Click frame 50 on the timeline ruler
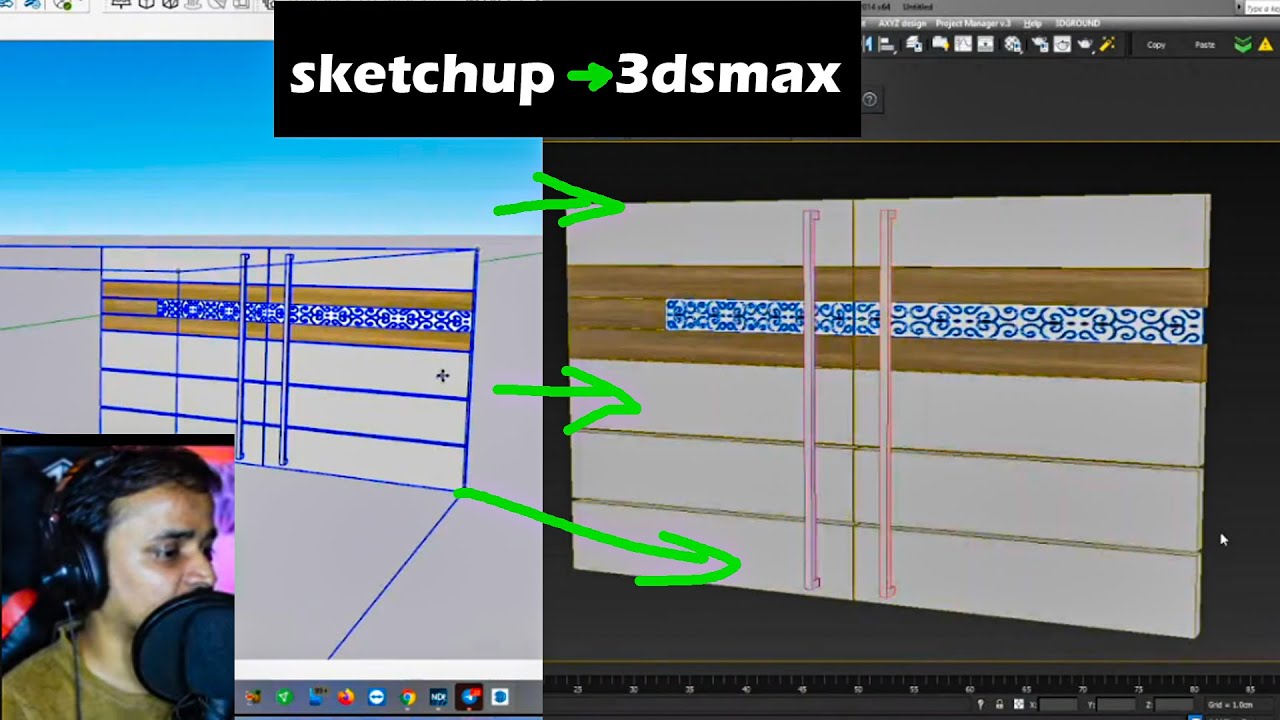This screenshot has height=720, width=1280. [857, 689]
